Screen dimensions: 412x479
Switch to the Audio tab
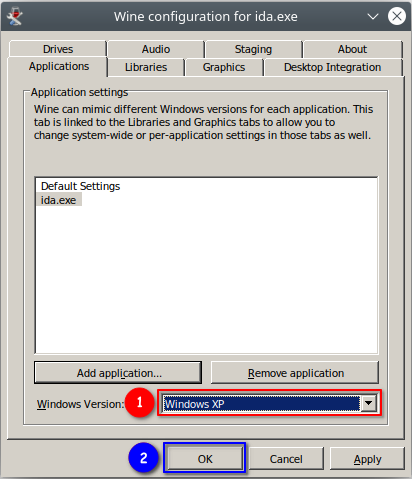click(x=156, y=49)
